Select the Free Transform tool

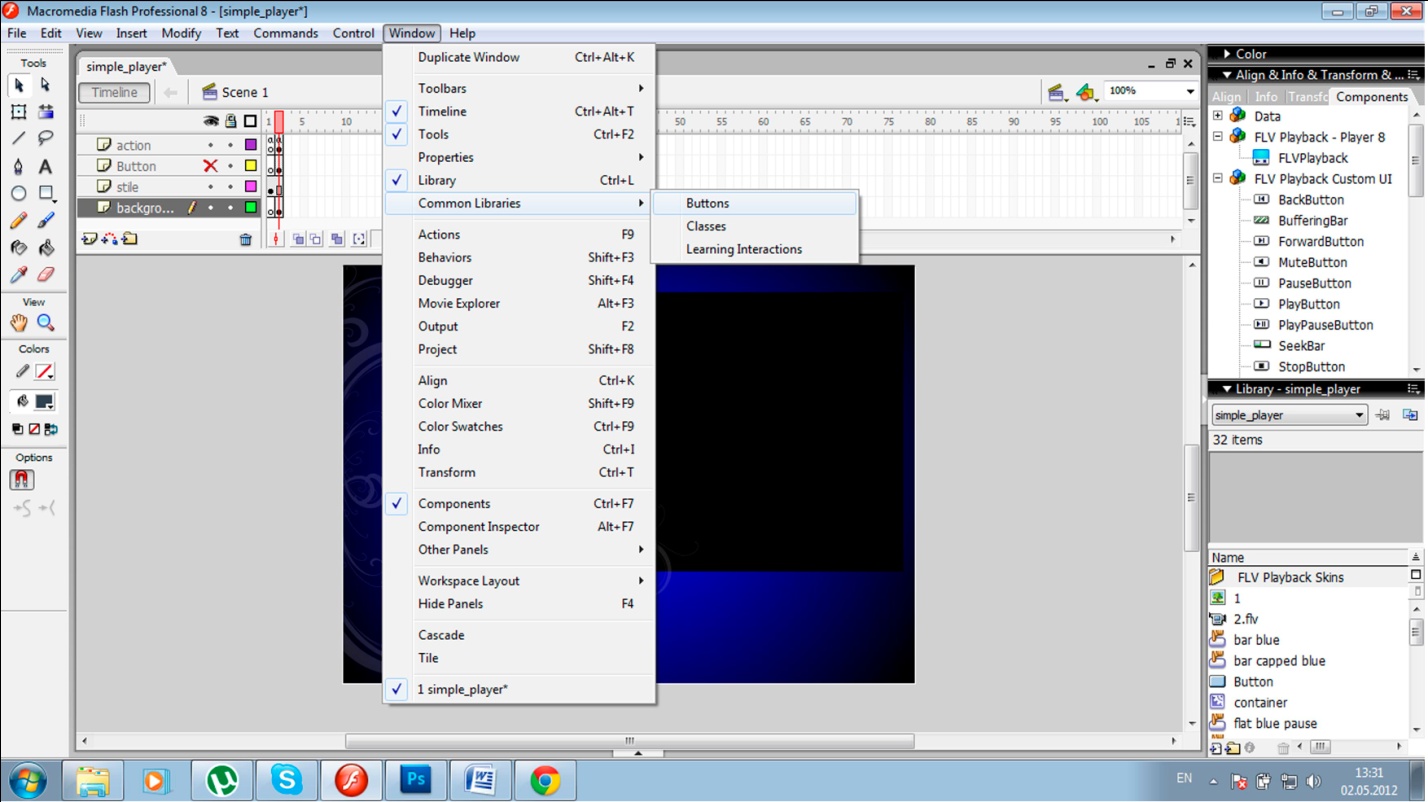(19, 112)
